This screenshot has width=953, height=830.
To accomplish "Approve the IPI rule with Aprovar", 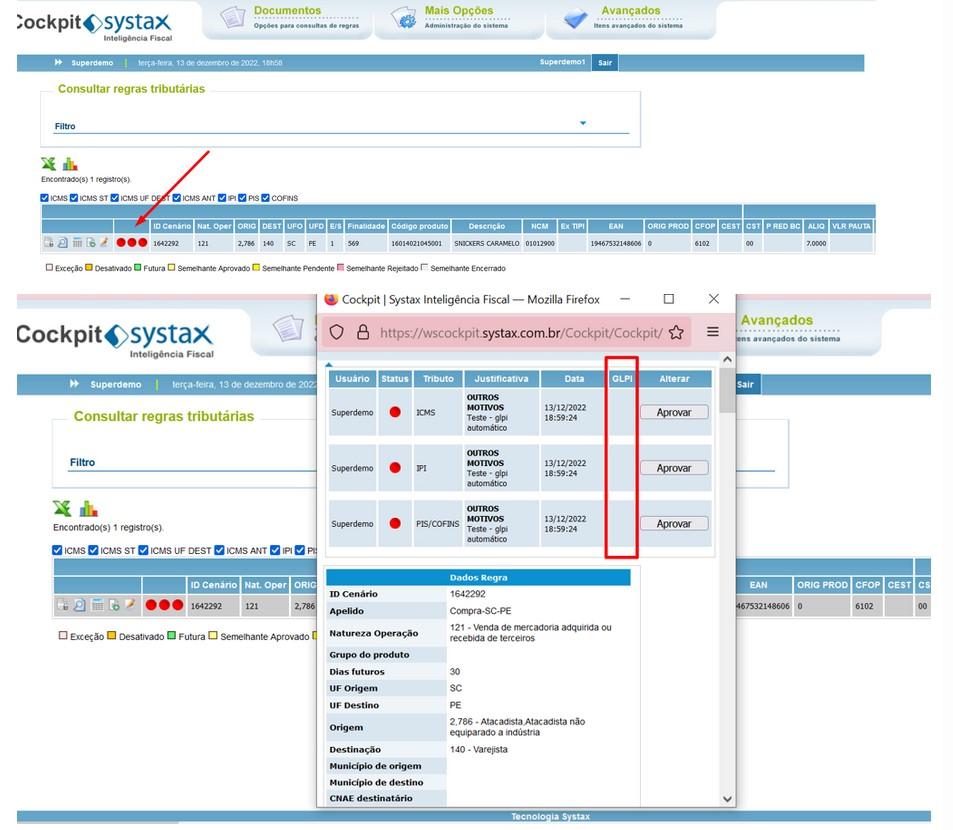I will [674, 468].
